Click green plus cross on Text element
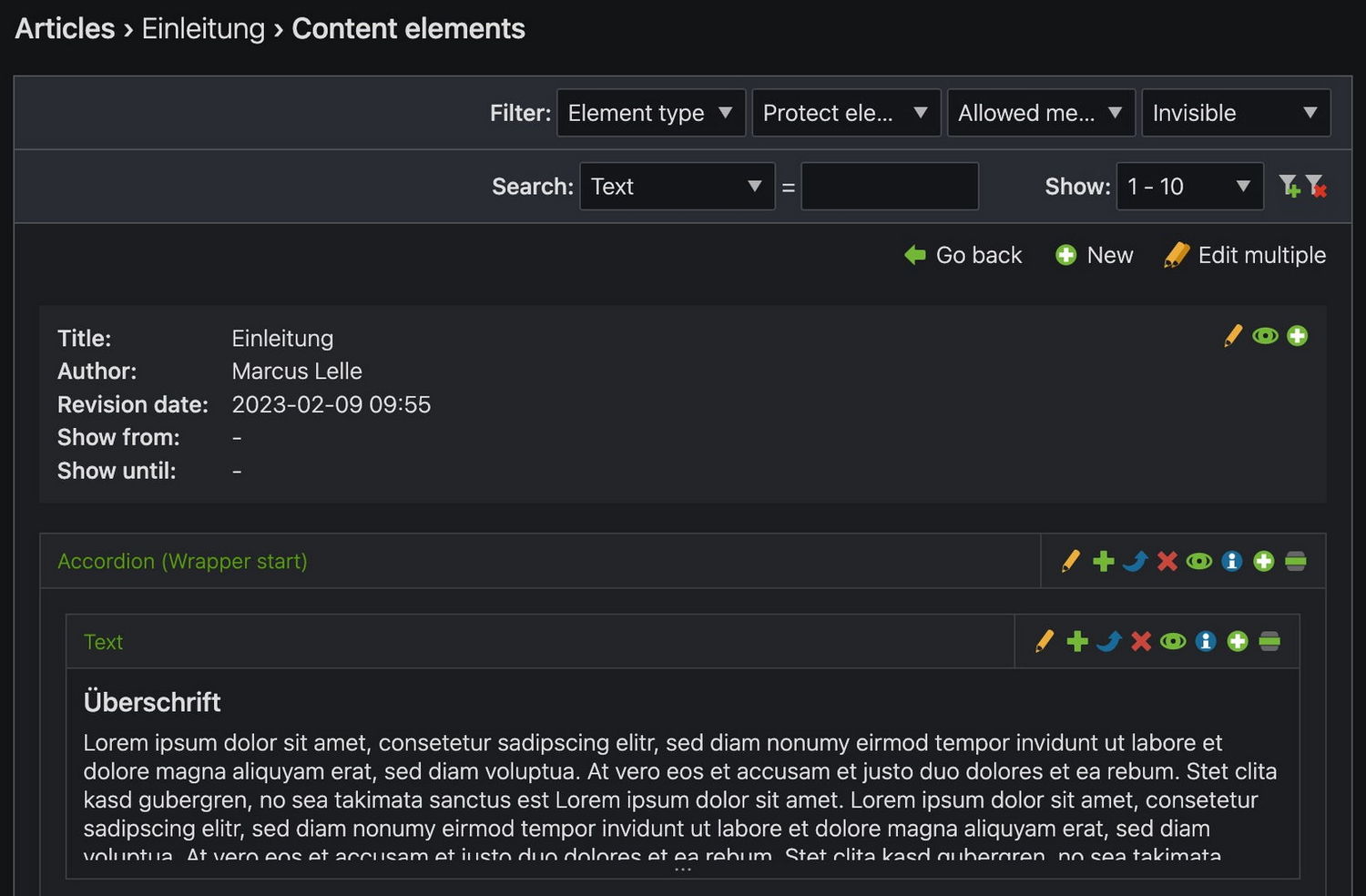The height and width of the screenshot is (896, 1366). coord(1077,642)
